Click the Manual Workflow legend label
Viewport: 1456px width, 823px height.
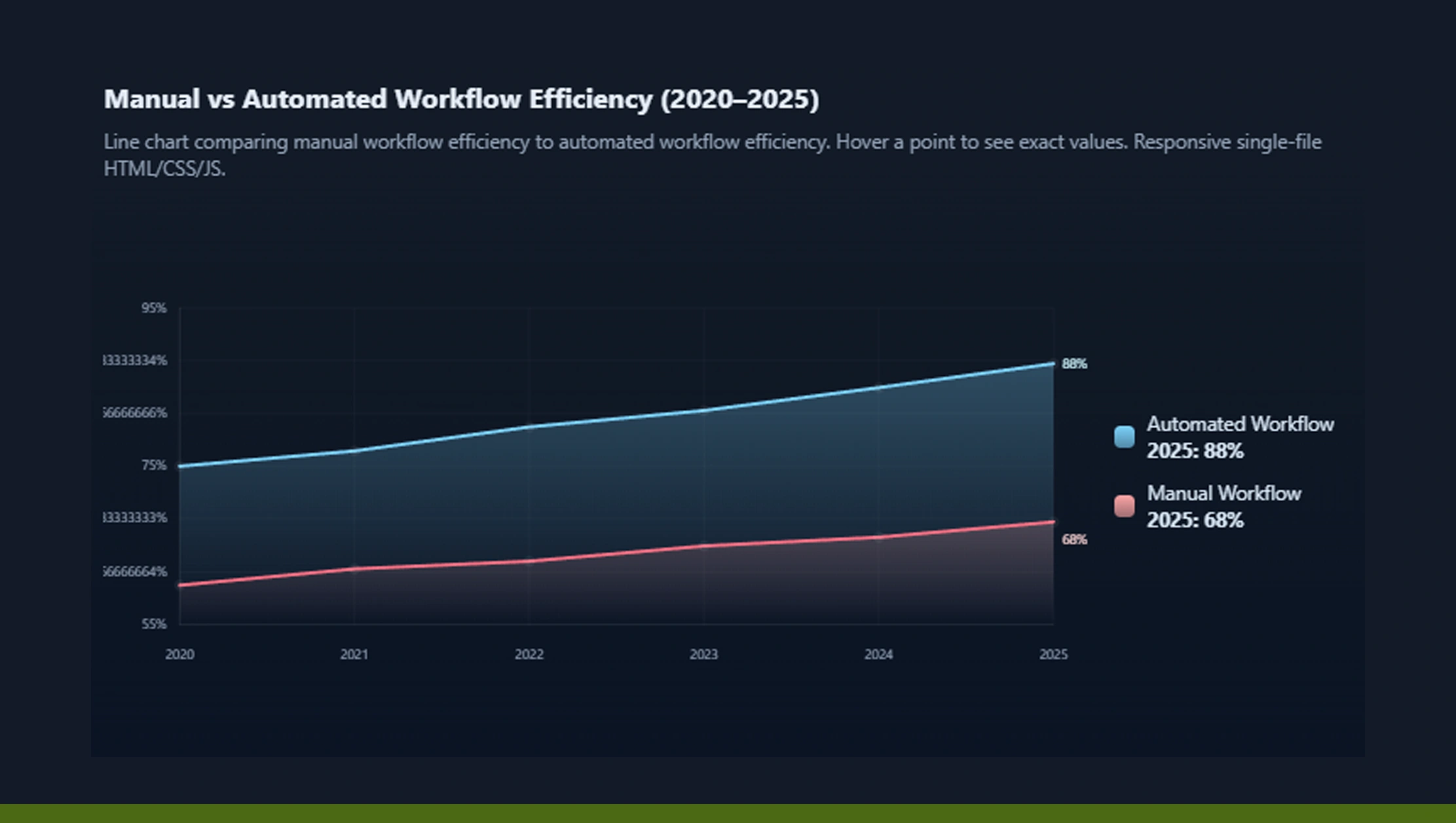(1223, 494)
